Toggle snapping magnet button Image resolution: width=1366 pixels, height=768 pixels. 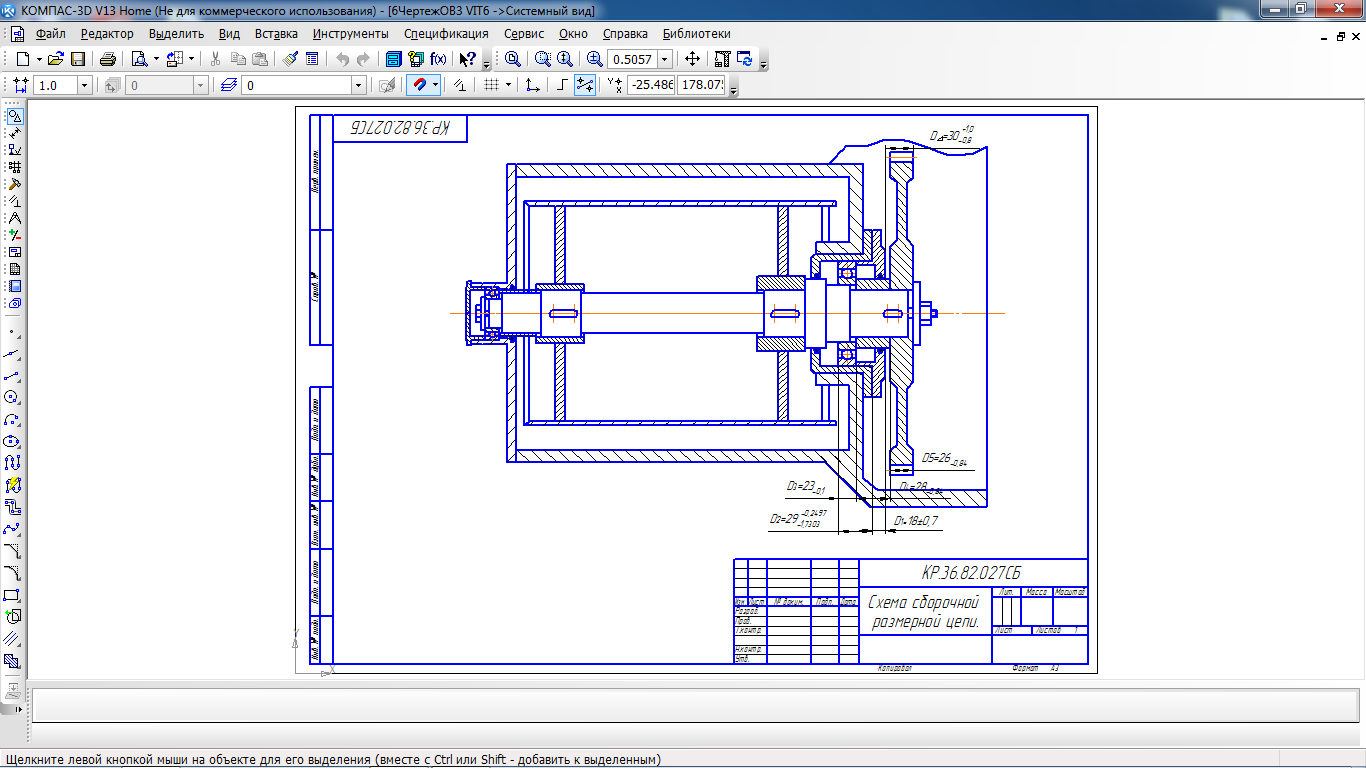point(419,85)
